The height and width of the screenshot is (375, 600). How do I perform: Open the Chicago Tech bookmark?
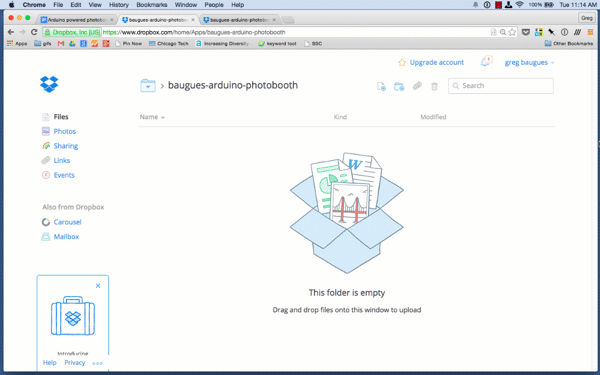[x=169, y=44]
